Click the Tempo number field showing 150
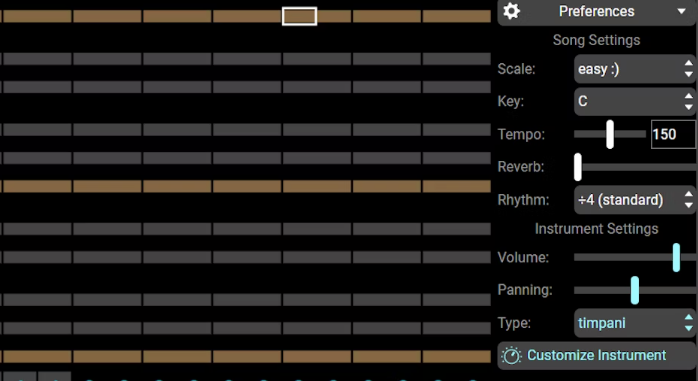The image size is (698, 381). pyautogui.click(x=673, y=134)
